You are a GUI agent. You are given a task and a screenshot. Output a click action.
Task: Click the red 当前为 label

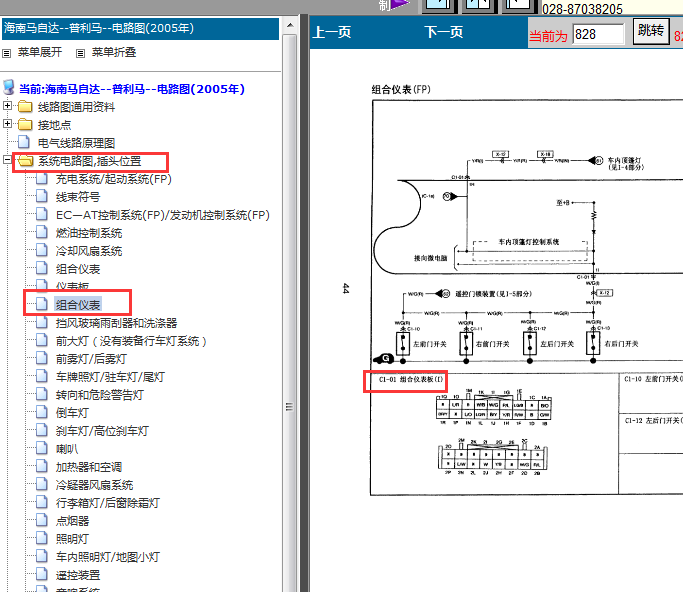point(548,36)
